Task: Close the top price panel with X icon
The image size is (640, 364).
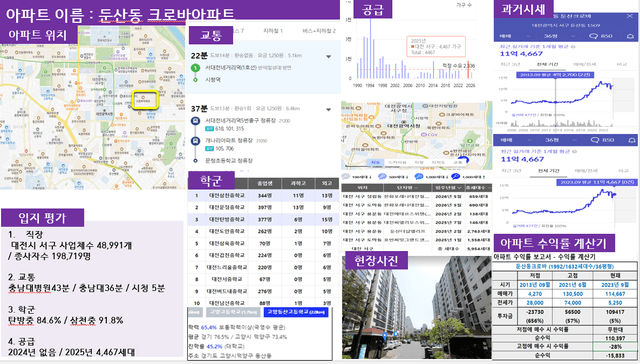Action: point(630,16)
